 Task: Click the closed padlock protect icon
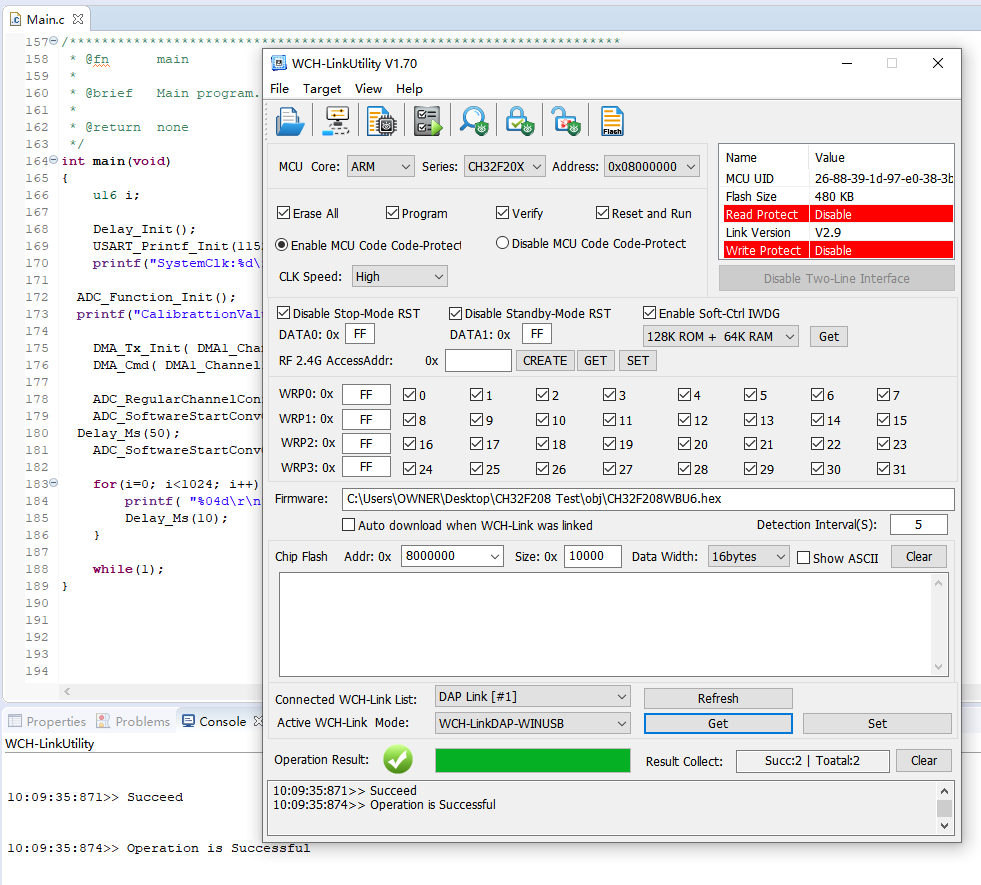pyautogui.click(x=519, y=120)
